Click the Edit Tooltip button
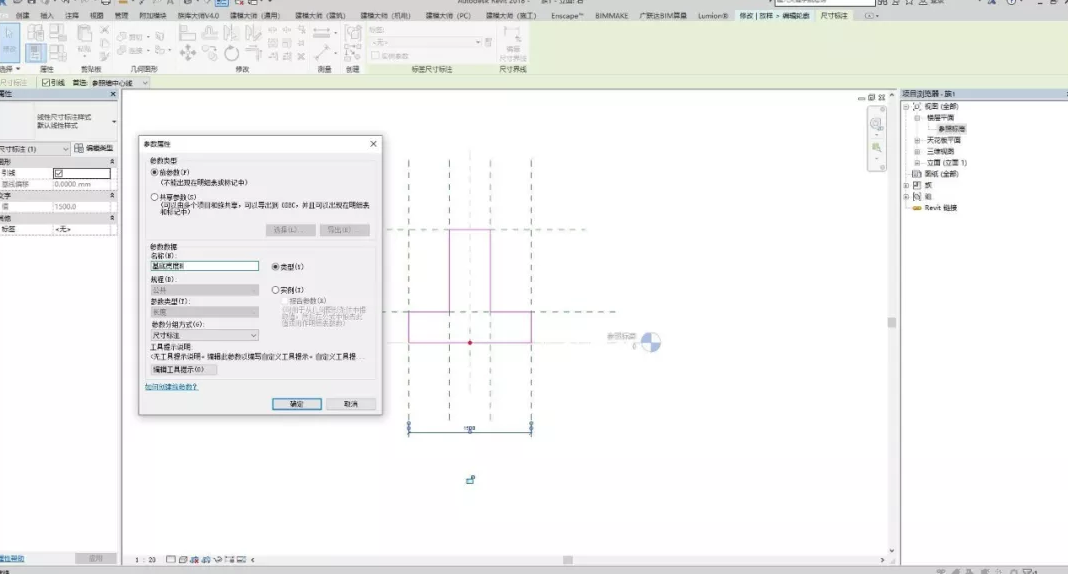 (183, 370)
